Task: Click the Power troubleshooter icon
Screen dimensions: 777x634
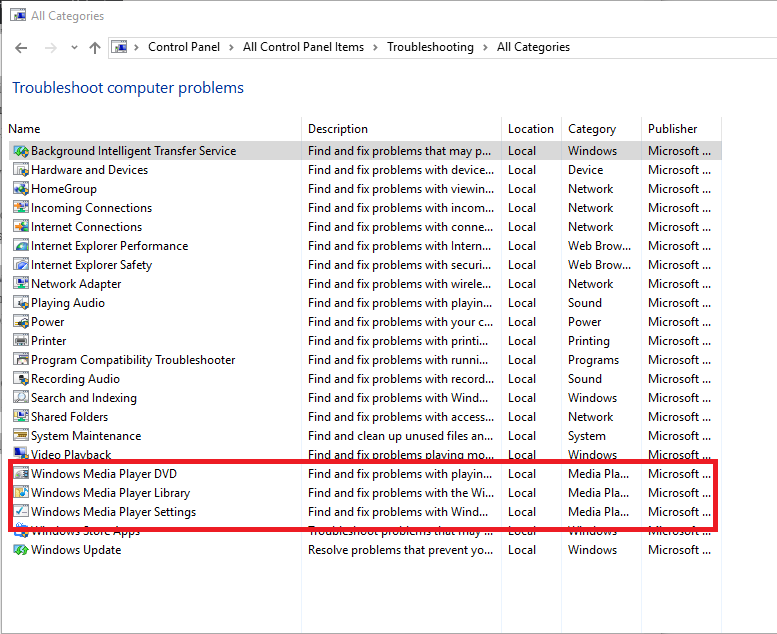Action: (21, 322)
